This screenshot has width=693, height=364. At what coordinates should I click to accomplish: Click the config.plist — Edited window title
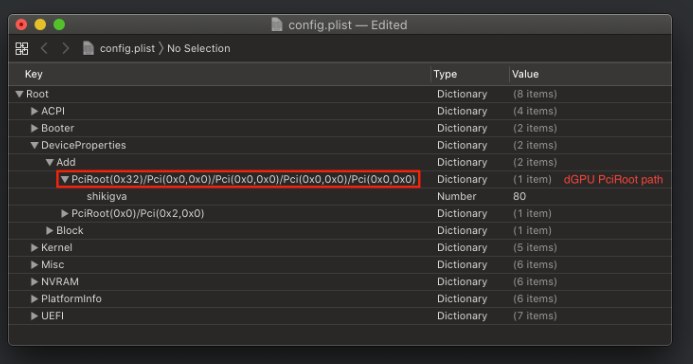(x=347, y=25)
